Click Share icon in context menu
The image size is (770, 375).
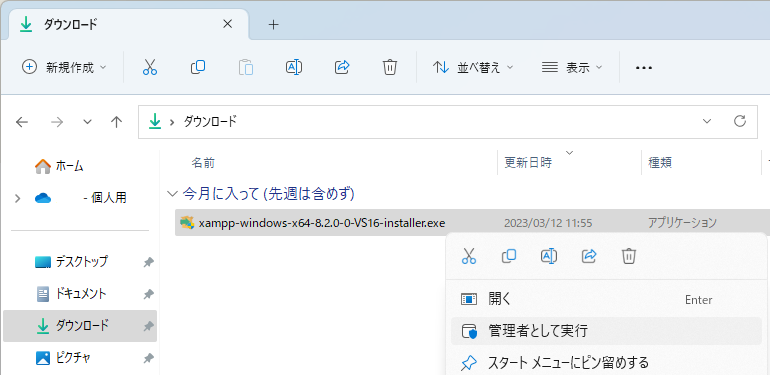[589, 256]
